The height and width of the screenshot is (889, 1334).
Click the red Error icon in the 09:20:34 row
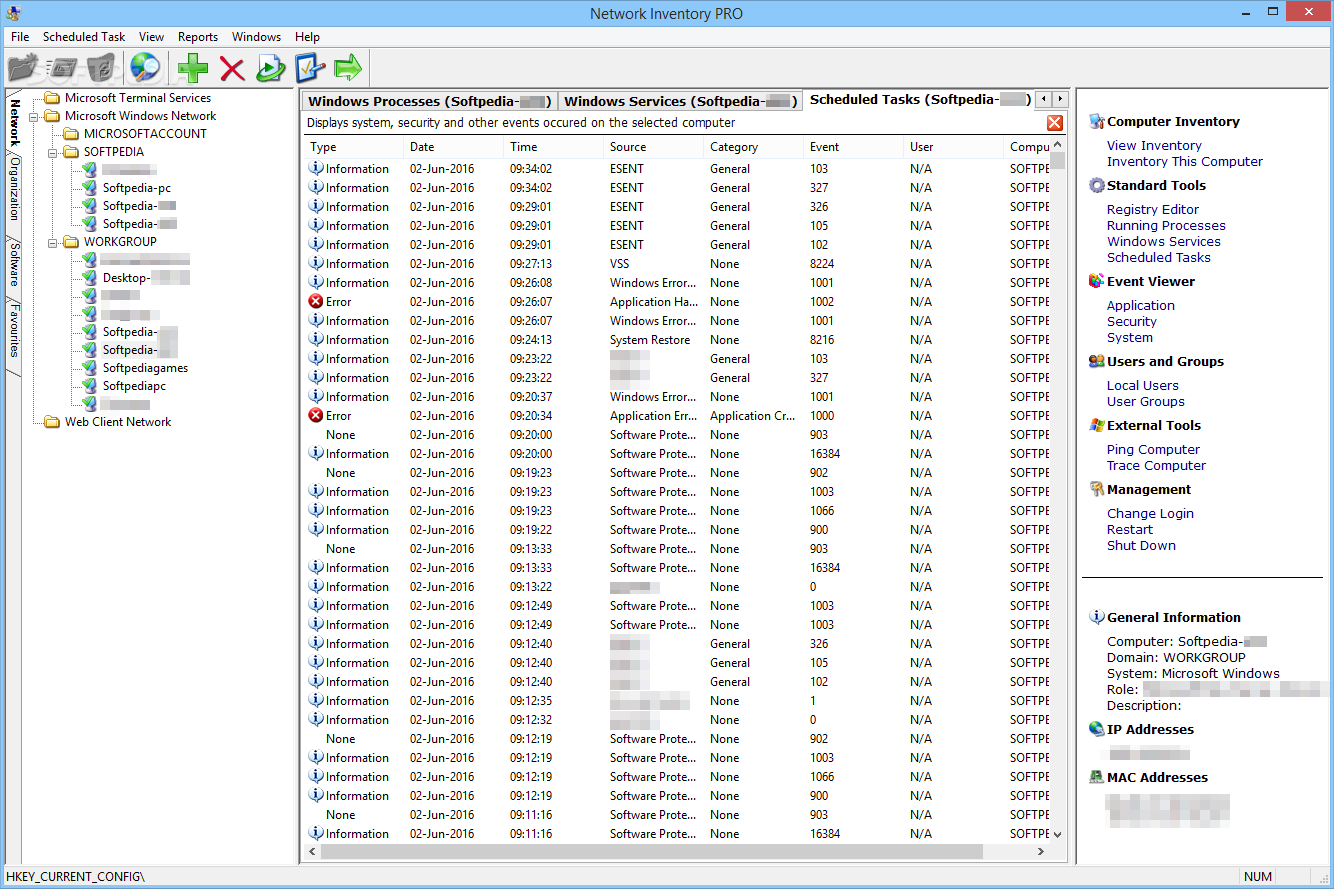pos(316,415)
